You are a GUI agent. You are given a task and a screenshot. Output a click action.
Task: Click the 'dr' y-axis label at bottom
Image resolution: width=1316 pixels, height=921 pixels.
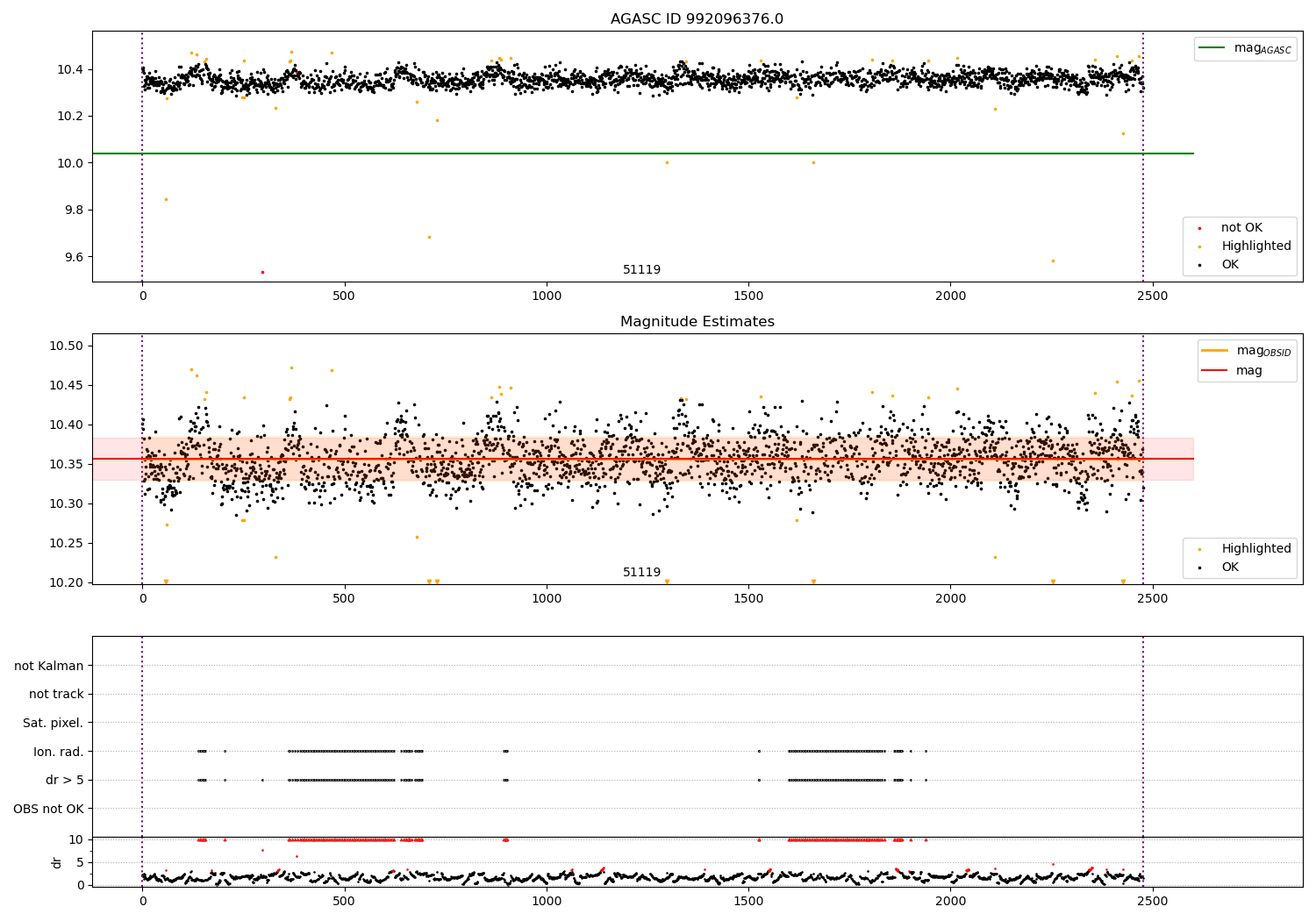click(57, 862)
